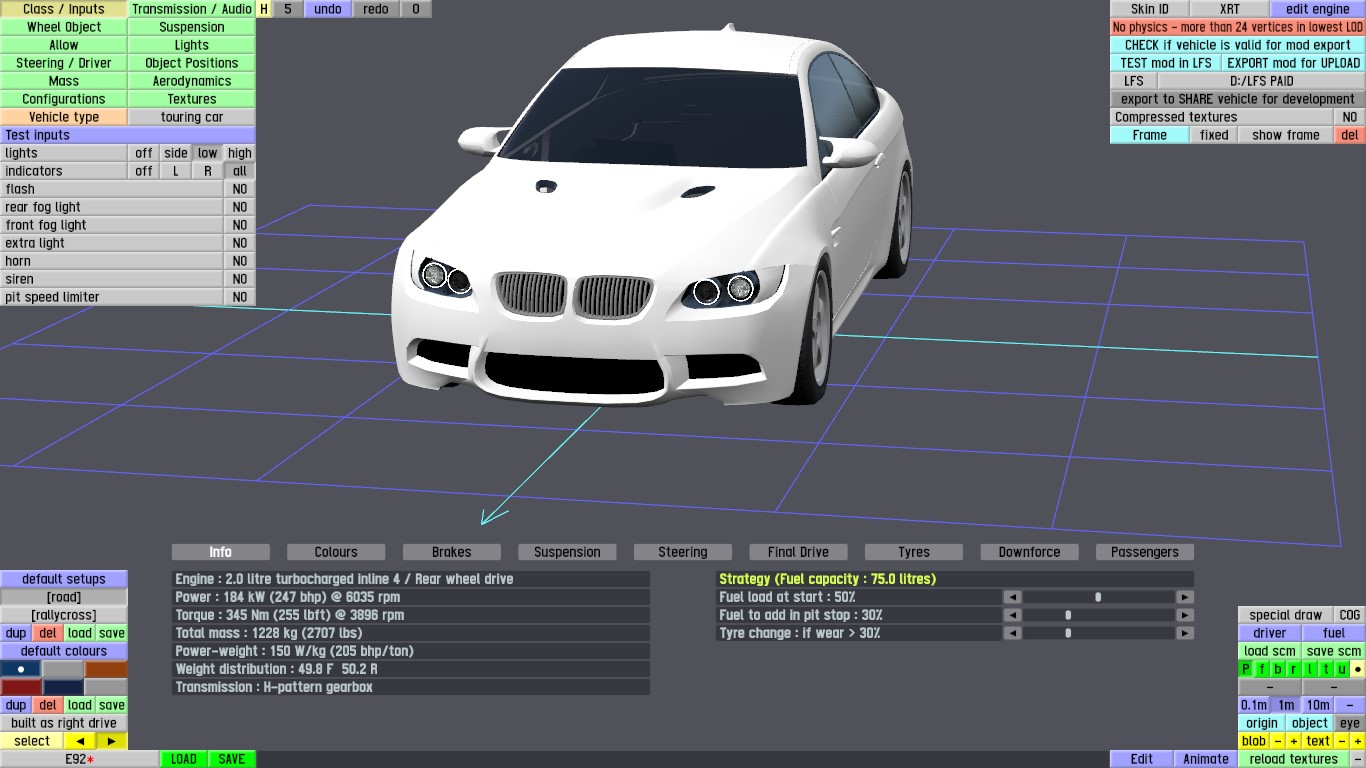Set indicators to R
Screen dimensions: 1366x768
[x=208, y=171]
